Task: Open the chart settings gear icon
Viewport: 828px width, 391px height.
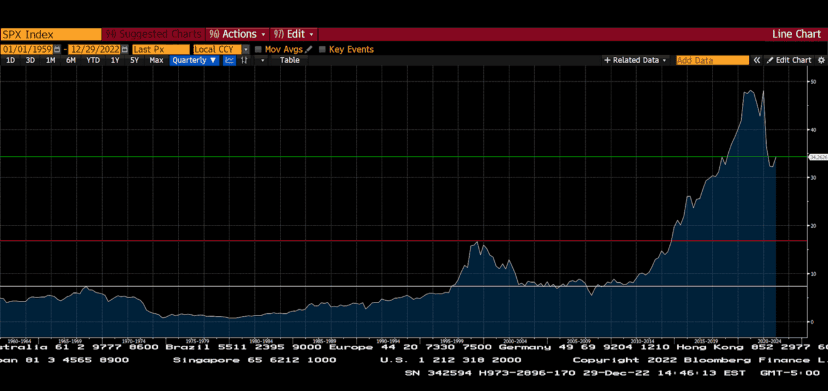Action: pyautogui.click(x=821, y=60)
